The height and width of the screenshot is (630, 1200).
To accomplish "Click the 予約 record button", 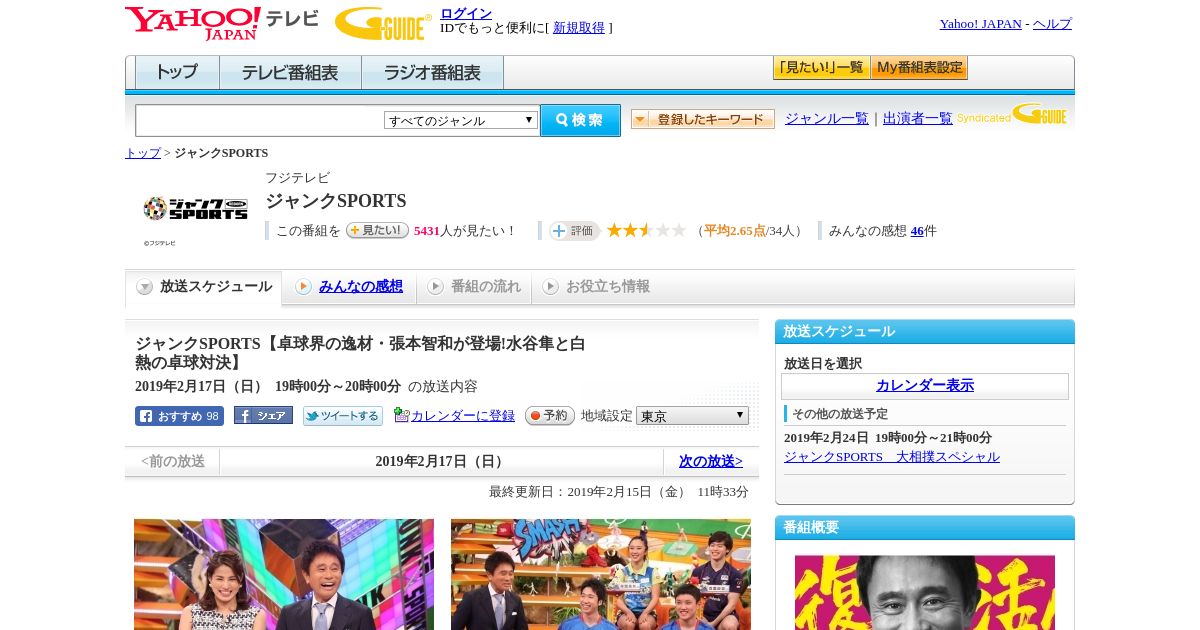I will tap(550, 415).
